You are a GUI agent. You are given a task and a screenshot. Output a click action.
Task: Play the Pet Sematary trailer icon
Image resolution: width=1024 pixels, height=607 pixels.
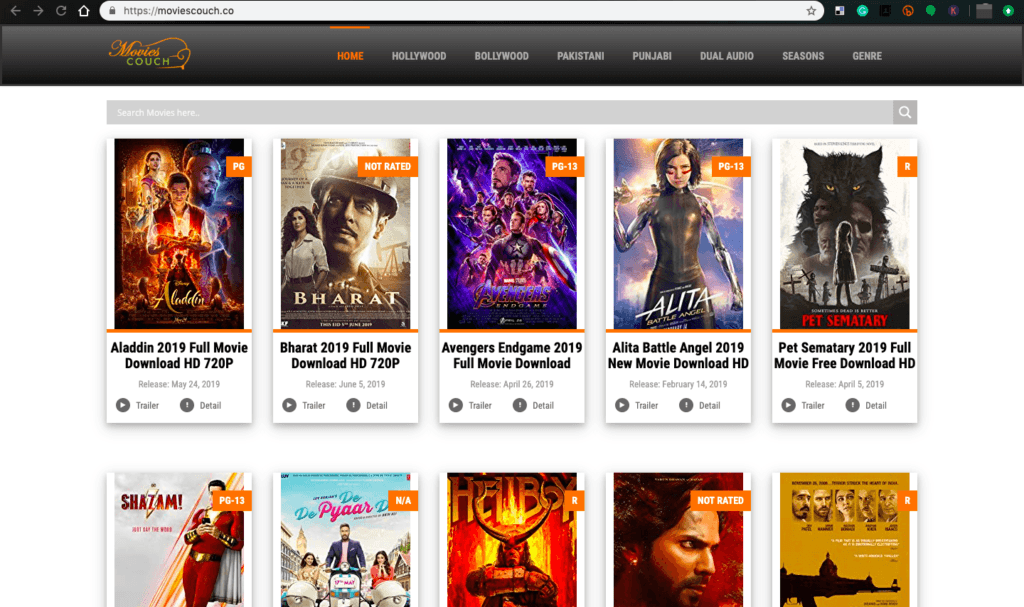789,405
